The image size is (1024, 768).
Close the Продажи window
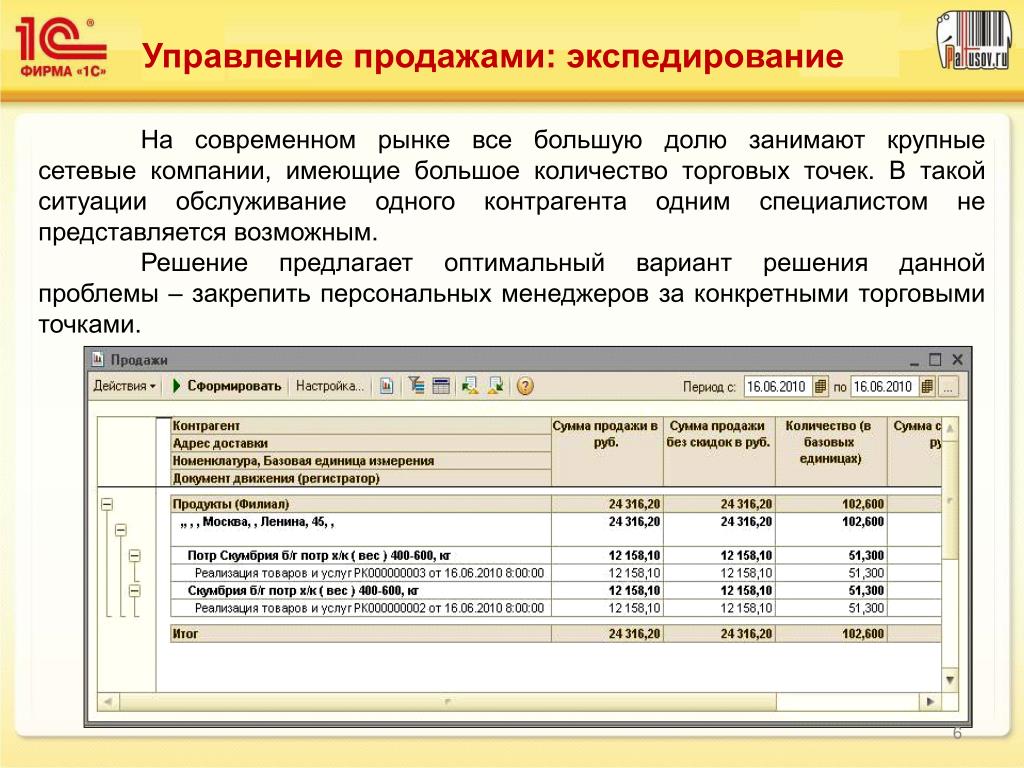tap(957, 360)
